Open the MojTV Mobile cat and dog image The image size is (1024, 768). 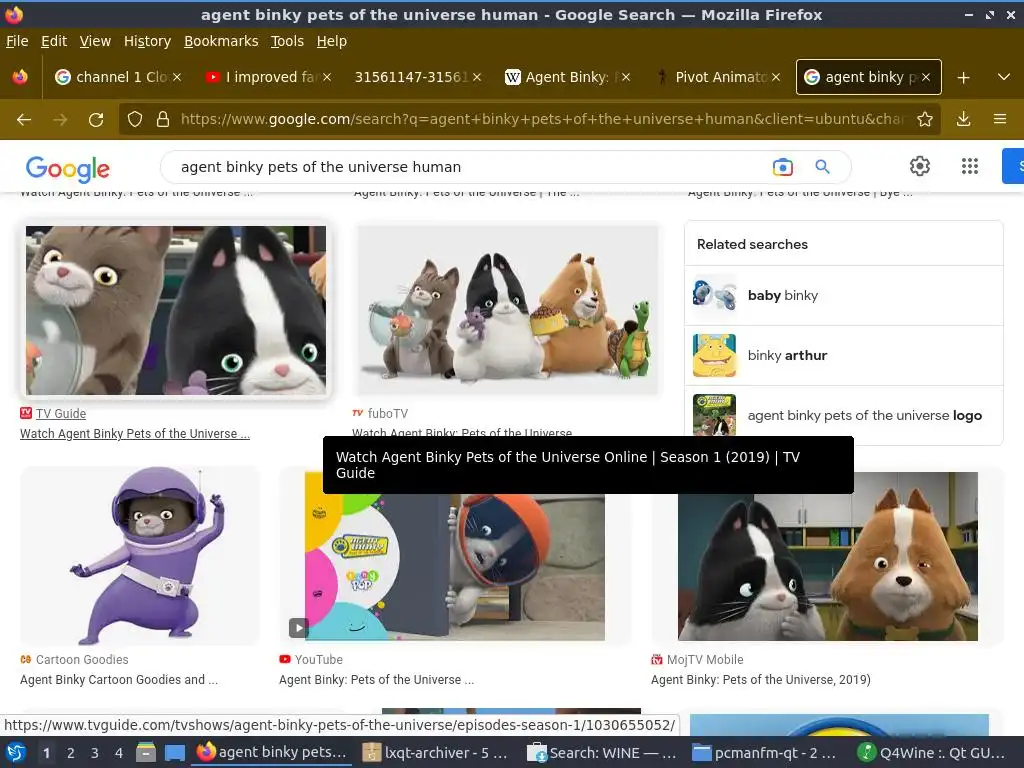827,556
